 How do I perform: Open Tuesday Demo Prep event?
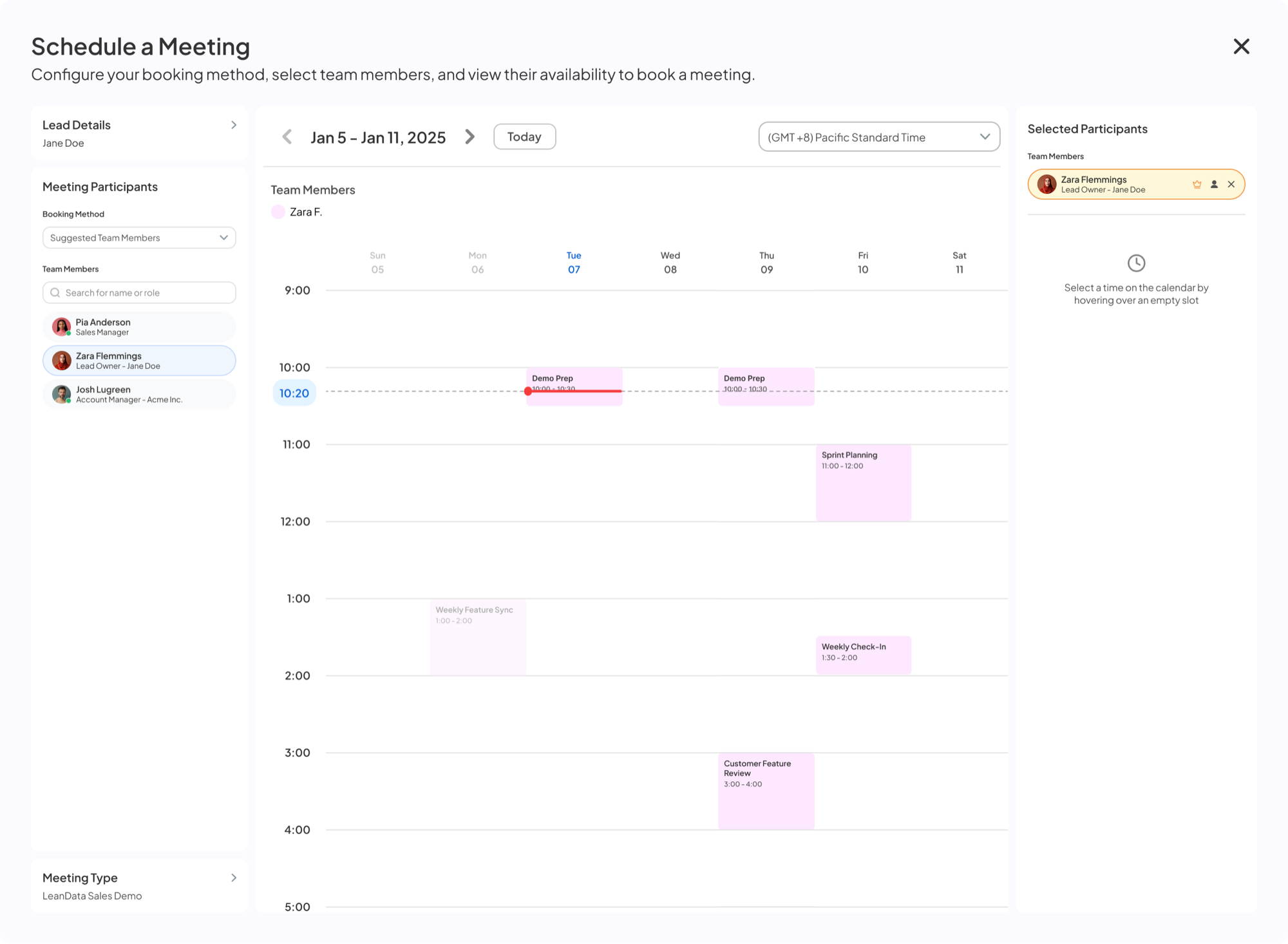574,386
